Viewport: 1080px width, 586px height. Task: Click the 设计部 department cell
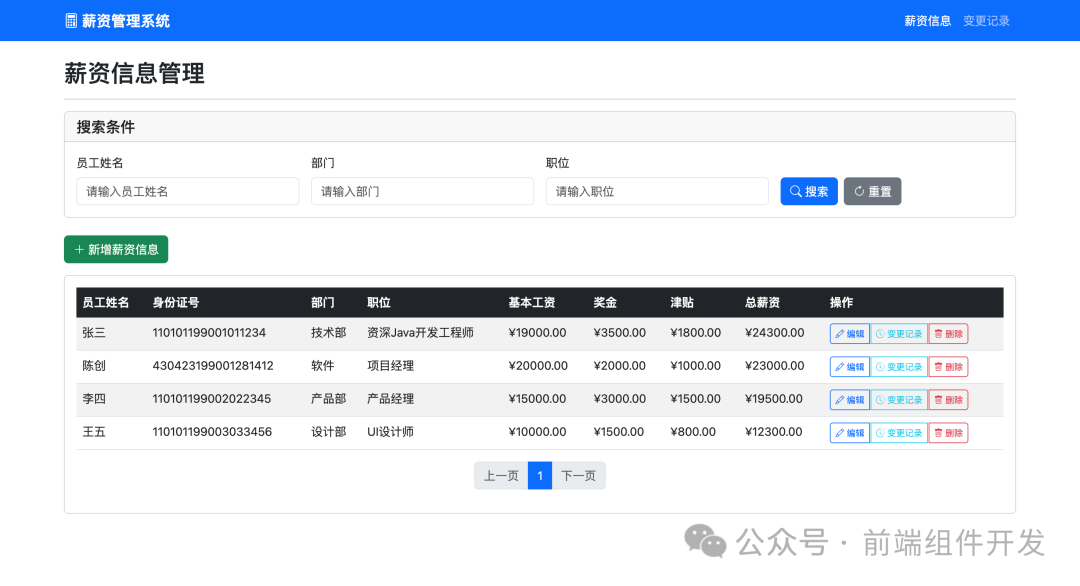[x=329, y=432]
